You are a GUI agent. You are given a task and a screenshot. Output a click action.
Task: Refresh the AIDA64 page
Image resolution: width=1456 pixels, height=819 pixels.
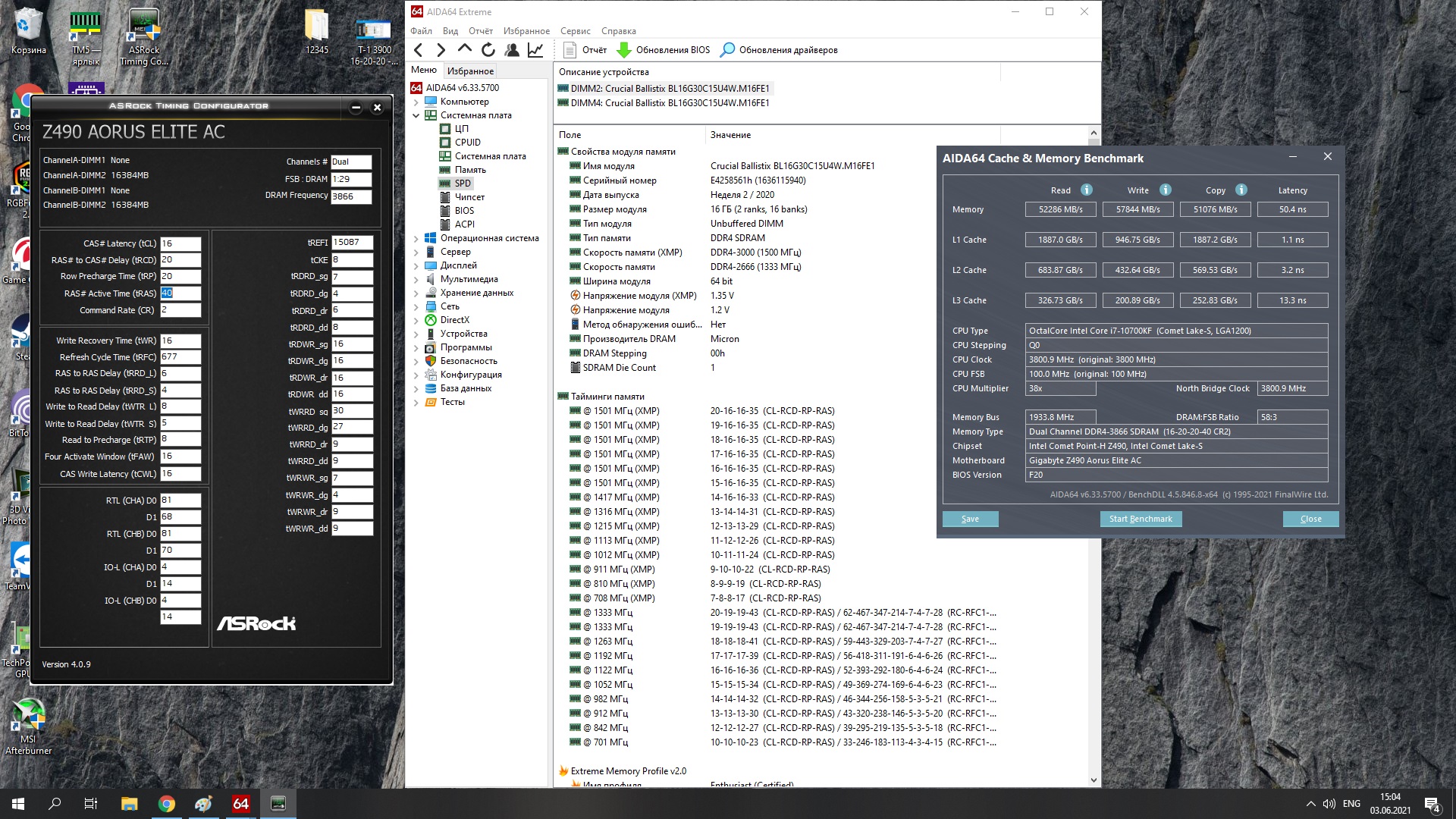(488, 50)
